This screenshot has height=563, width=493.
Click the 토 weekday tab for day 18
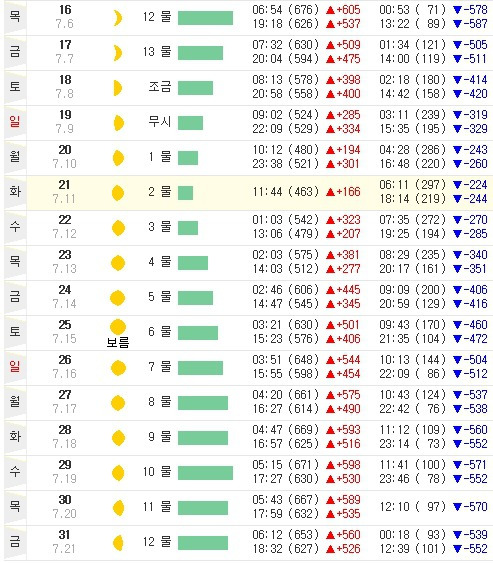click(15, 87)
